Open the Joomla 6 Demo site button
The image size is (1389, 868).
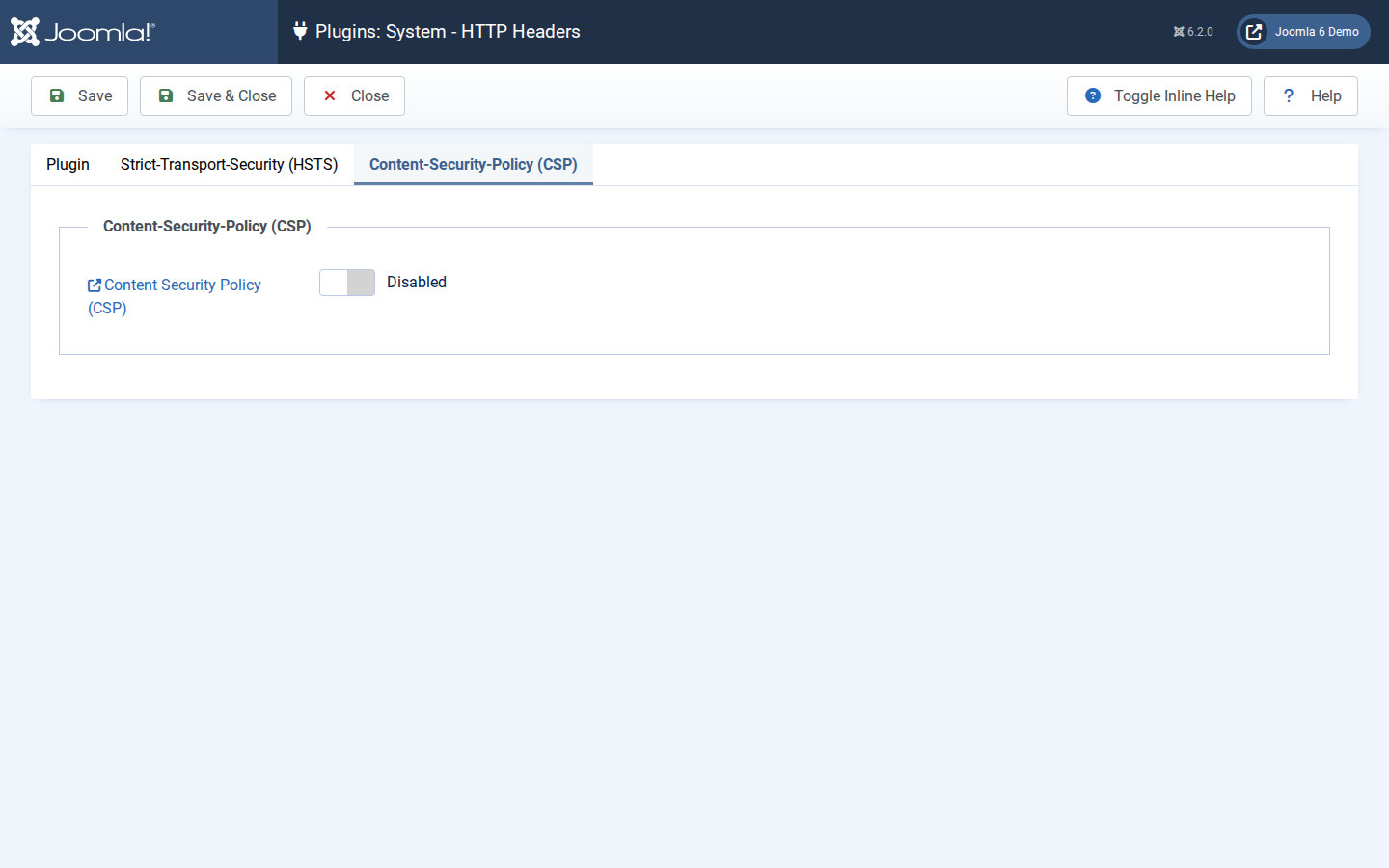pos(1303,32)
